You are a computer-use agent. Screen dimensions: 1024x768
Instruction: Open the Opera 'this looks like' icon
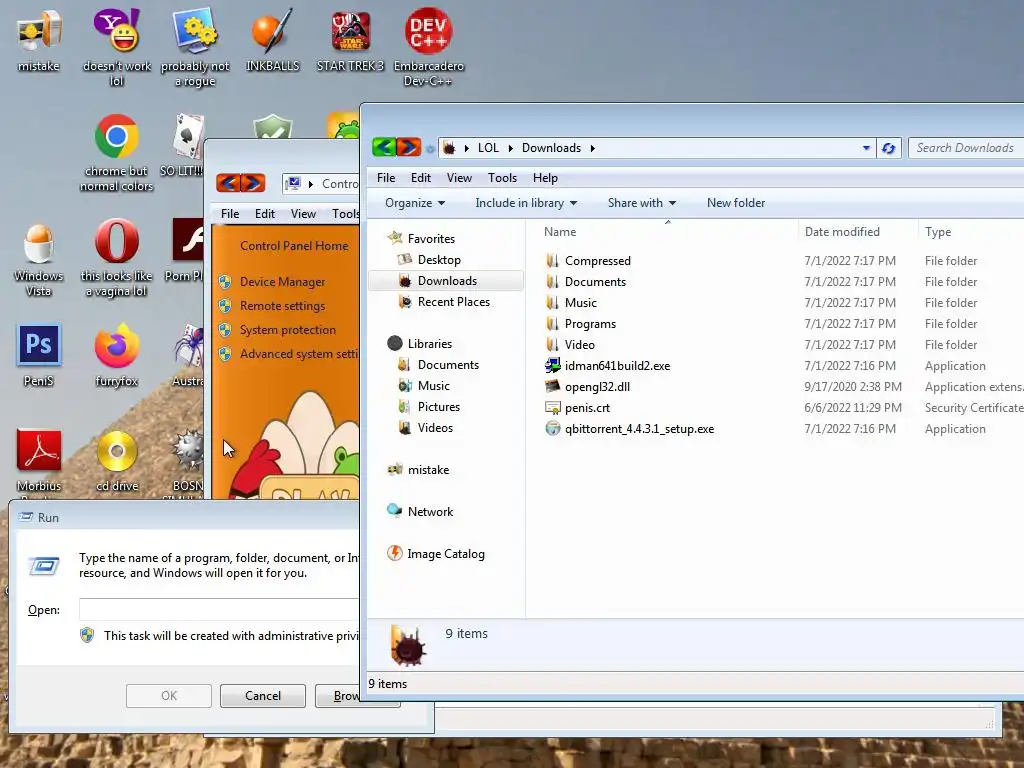tap(117, 259)
